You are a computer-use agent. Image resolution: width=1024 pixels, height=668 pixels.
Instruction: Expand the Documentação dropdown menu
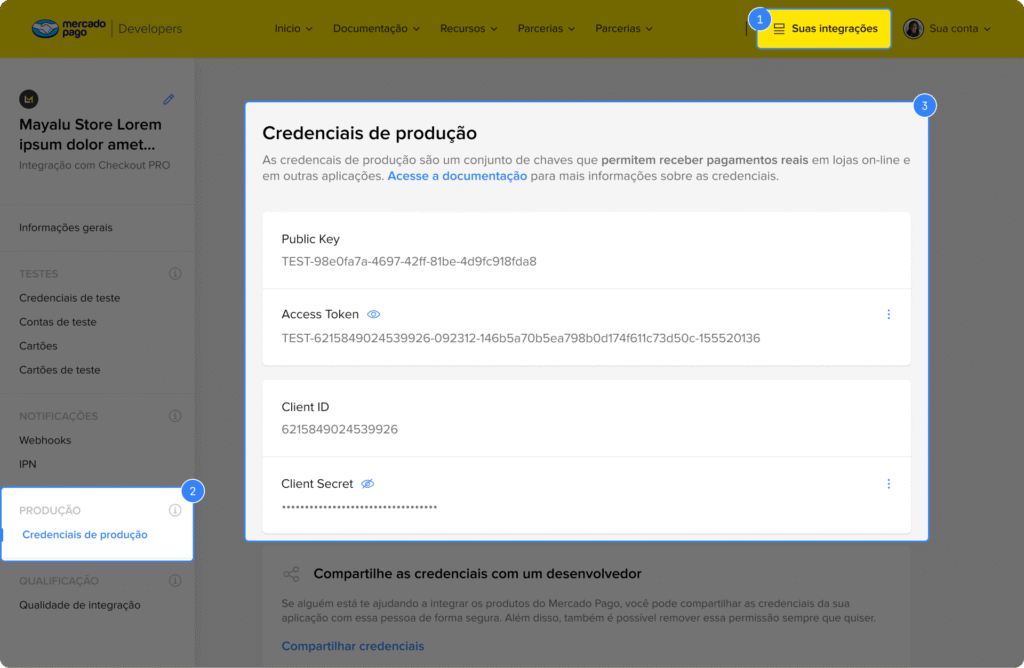click(376, 28)
